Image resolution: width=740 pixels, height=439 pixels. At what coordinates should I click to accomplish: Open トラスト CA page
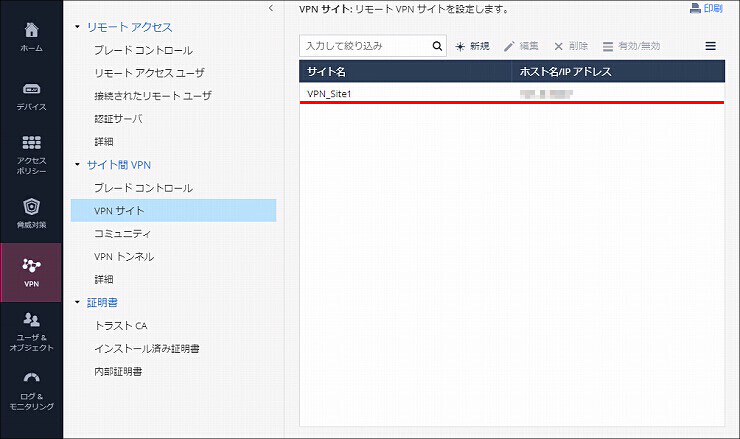click(121, 325)
